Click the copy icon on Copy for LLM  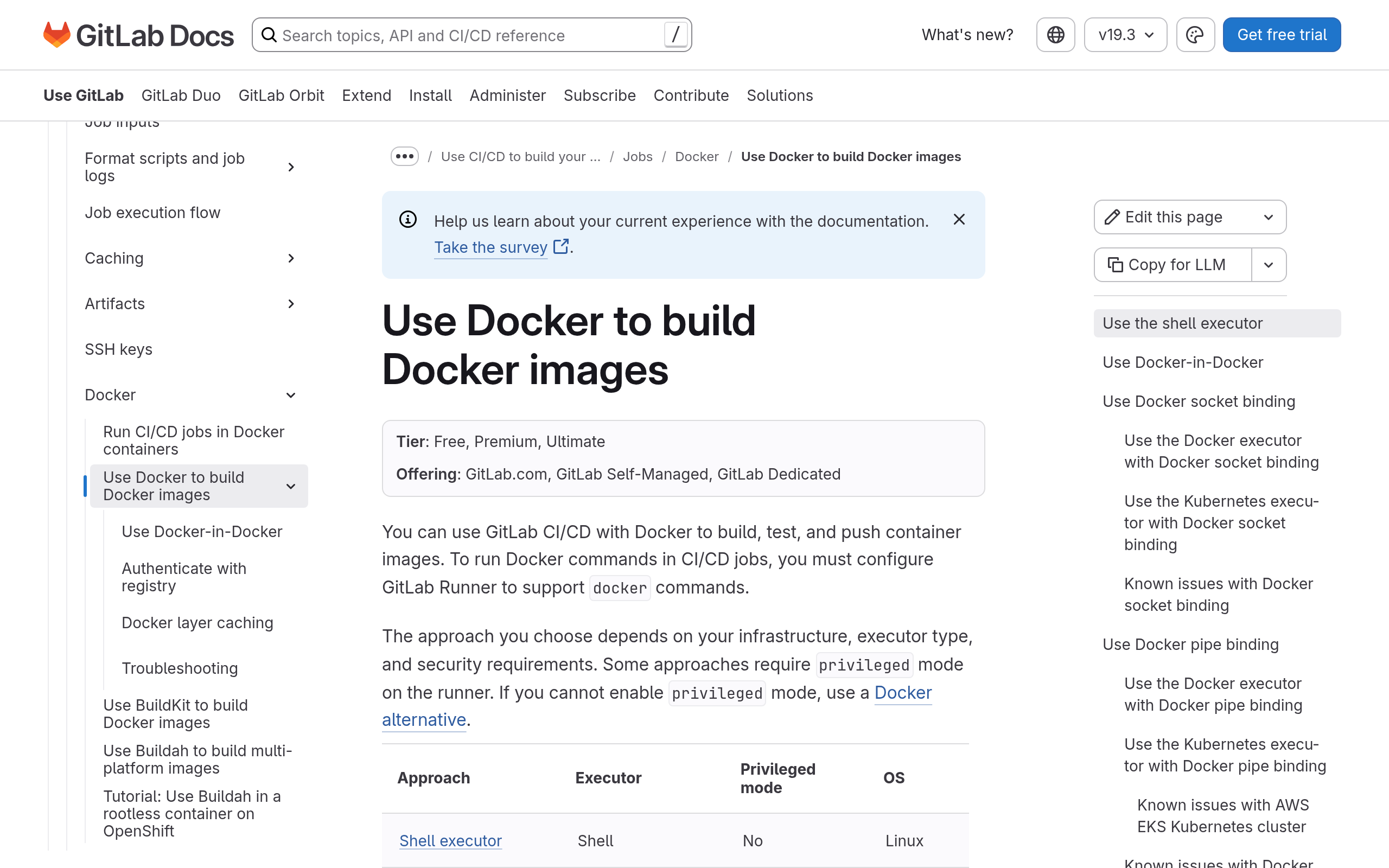click(x=1115, y=265)
